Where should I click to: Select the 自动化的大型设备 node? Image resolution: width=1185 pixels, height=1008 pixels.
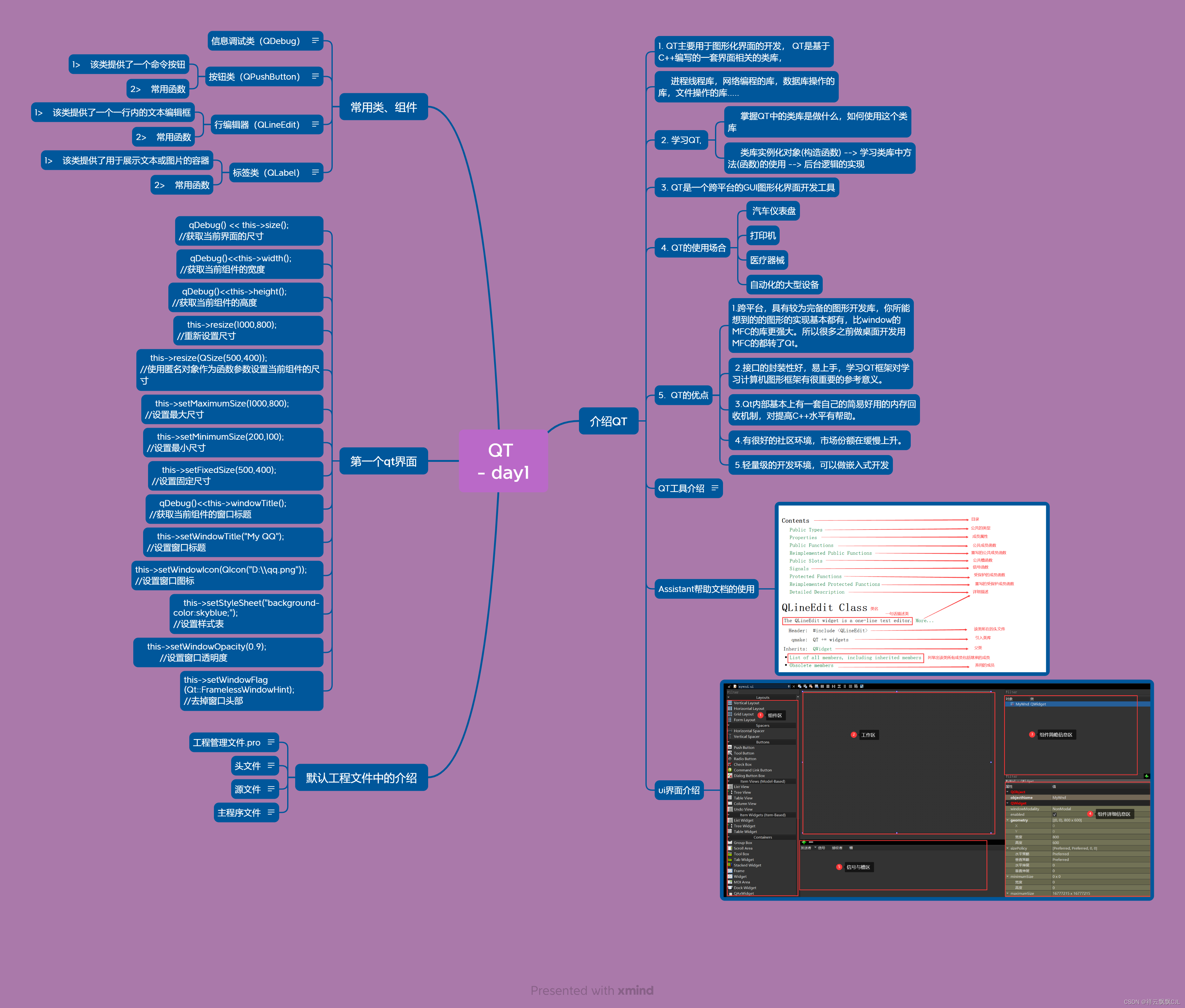click(x=784, y=285)
